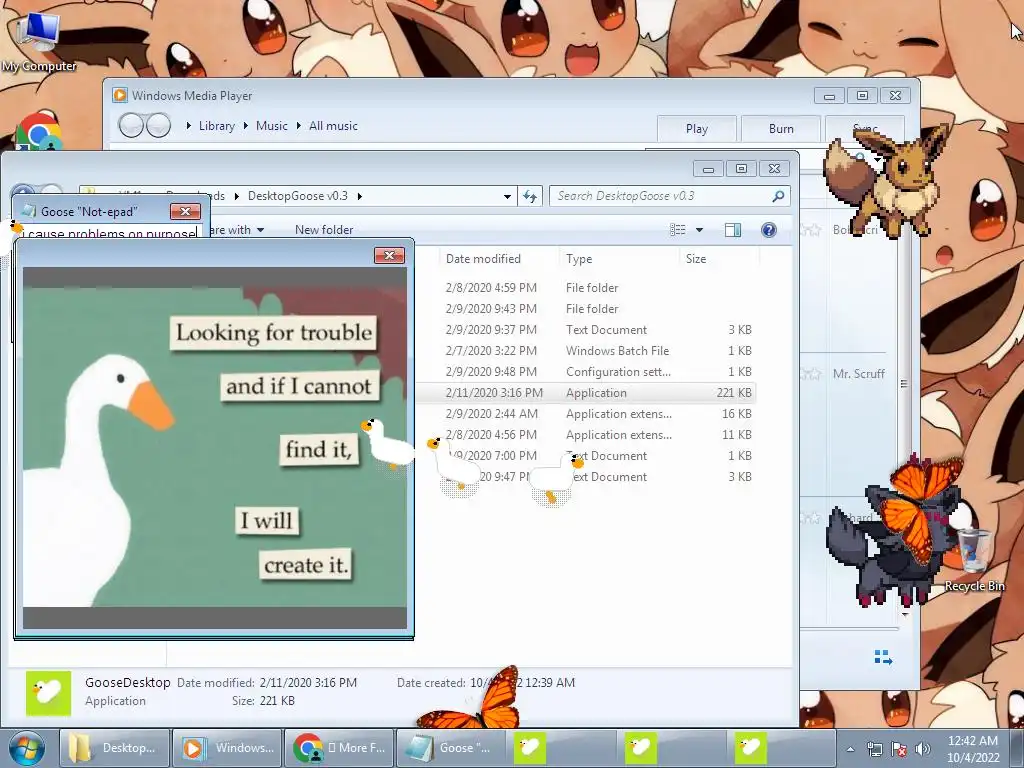Open the volume speaker tray icon
The width and height of the screenshot is (1024, 768).
[x=922, y=750]
